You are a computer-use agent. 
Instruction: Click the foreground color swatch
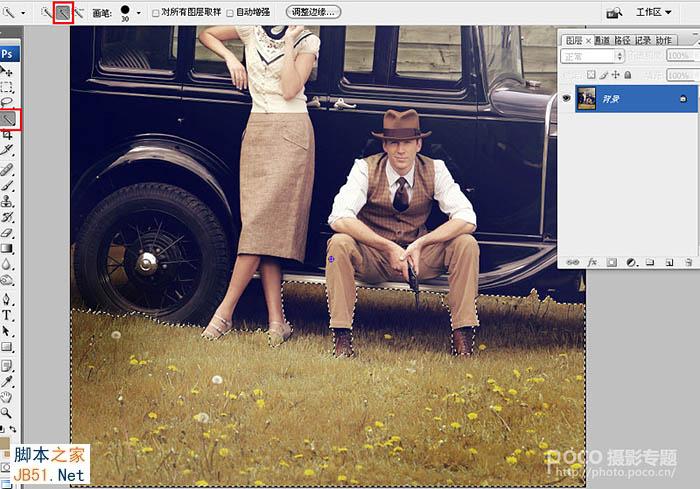pos(4,443)
